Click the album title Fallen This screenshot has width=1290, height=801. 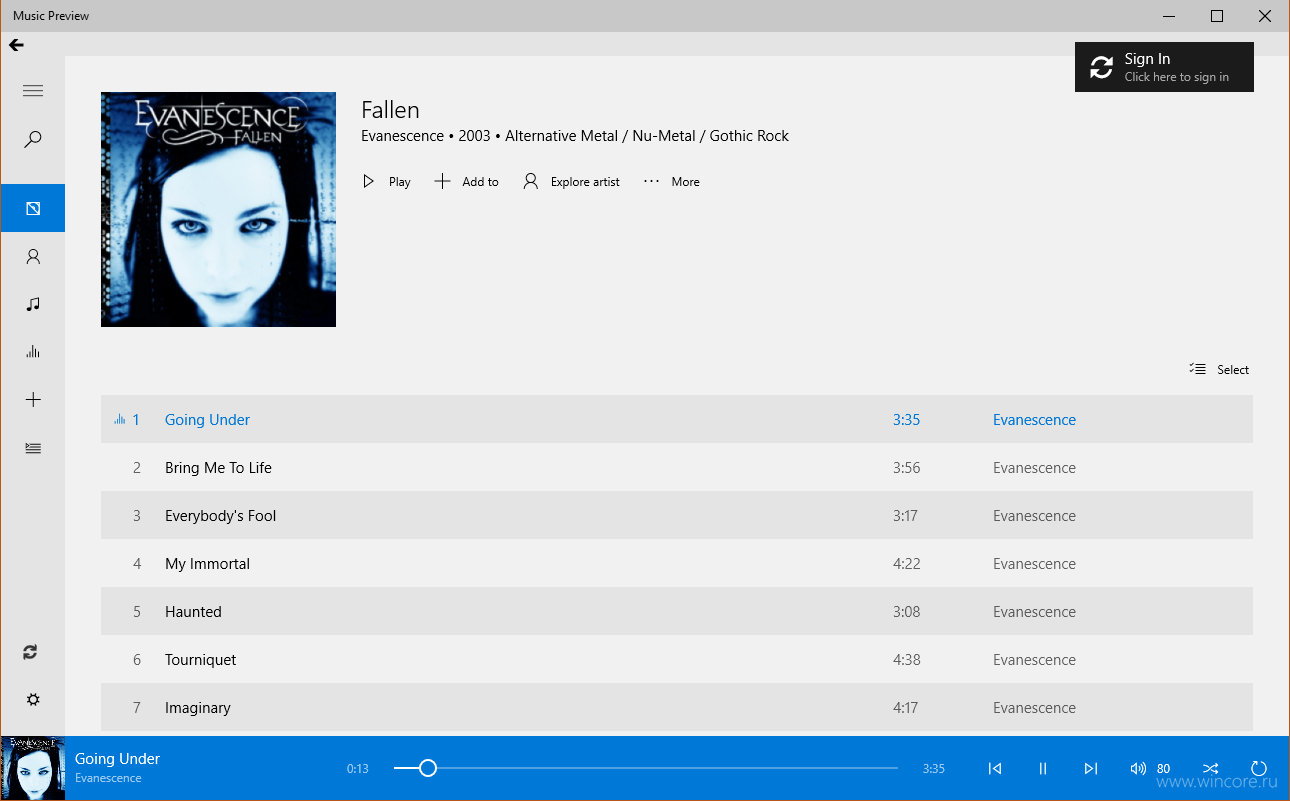(x=390, y=110)
